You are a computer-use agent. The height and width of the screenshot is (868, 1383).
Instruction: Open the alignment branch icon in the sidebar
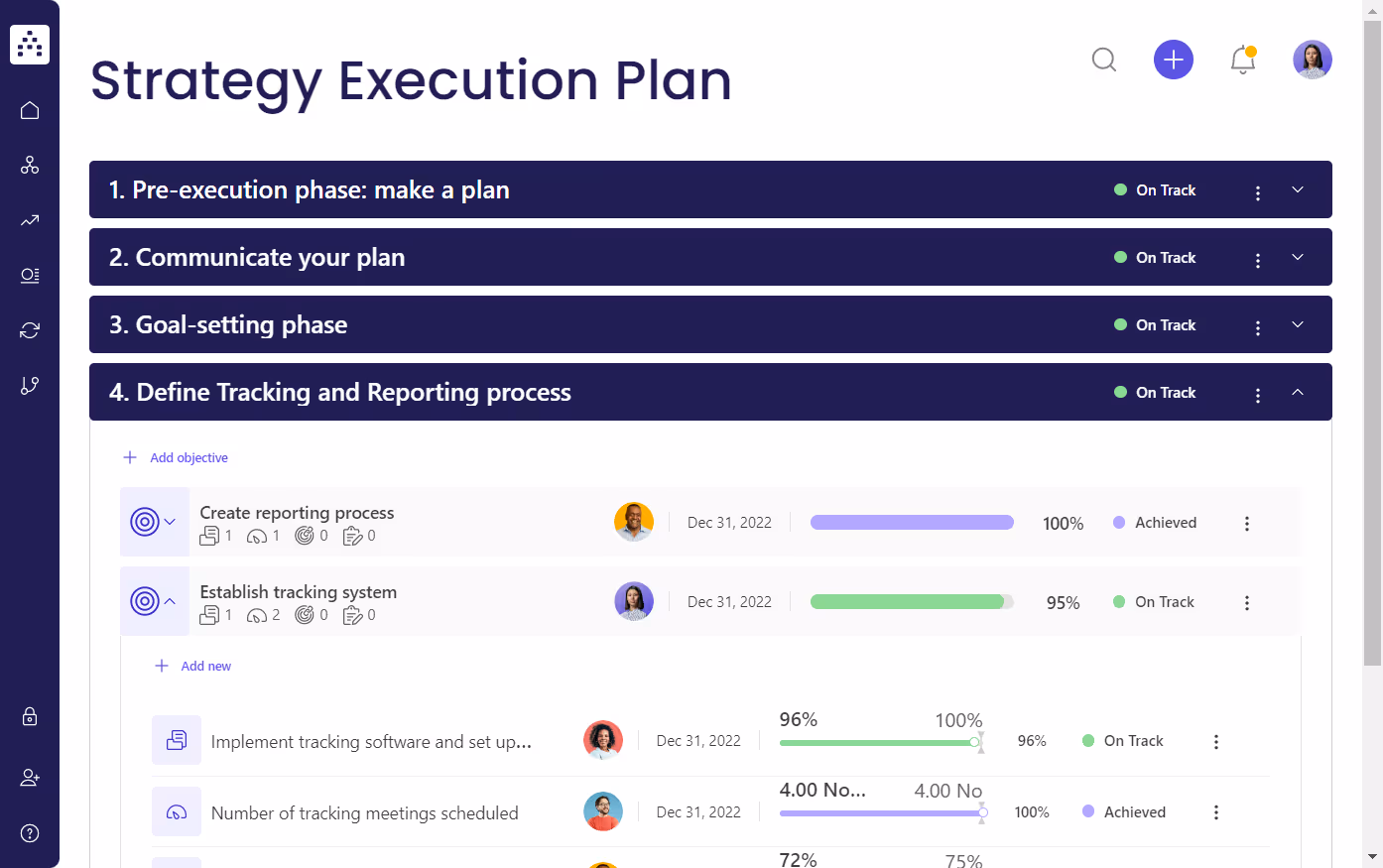(30, 385)
